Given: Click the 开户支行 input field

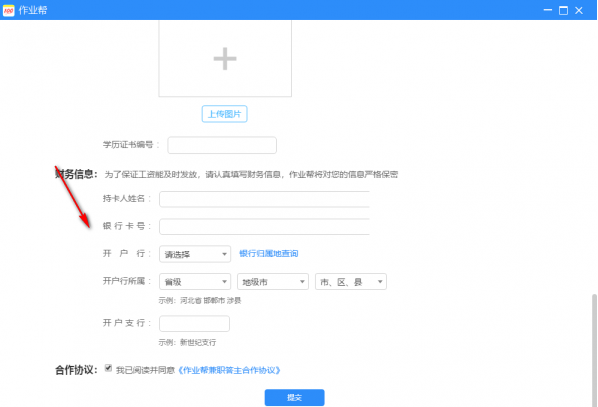Looking at the screenshot, I should coord(195,323).
